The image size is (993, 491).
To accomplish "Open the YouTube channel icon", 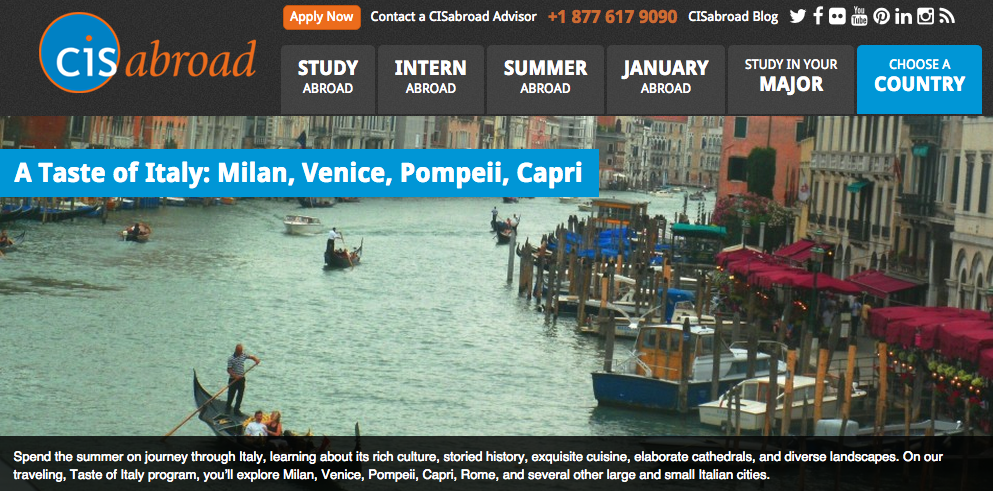I will [x=859, y=16].
